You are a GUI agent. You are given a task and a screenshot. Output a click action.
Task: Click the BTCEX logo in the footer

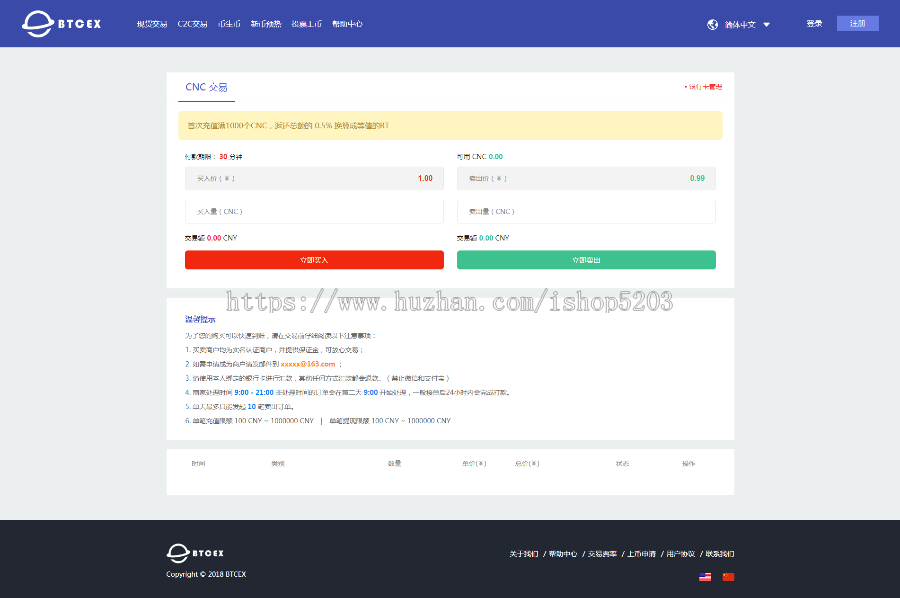click(x=195, y=553)
